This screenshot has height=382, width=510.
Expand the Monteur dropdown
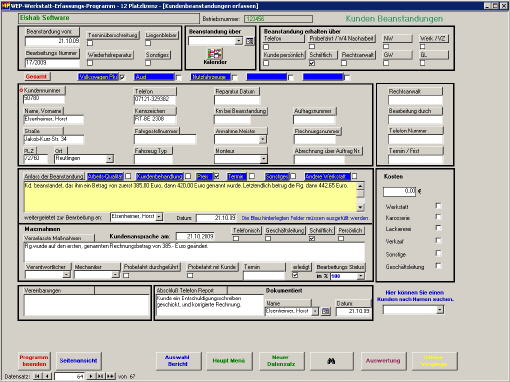tap(263, 159)
